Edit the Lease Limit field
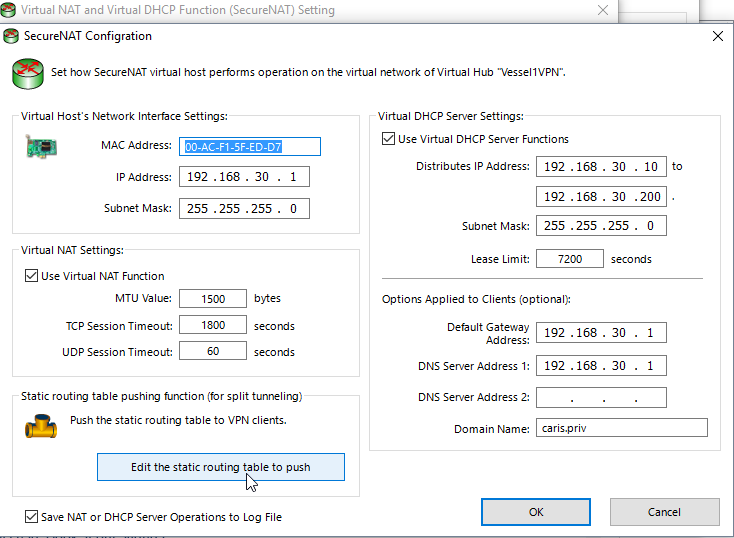The width and height of the screenshot is (734, 538). tap(570, 259)
